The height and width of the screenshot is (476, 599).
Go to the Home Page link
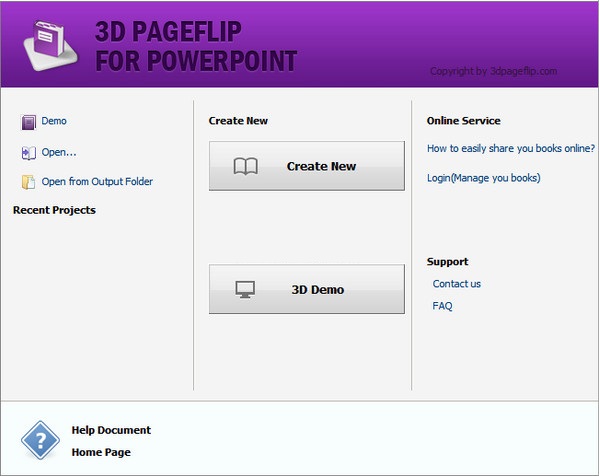click(101, 452)
